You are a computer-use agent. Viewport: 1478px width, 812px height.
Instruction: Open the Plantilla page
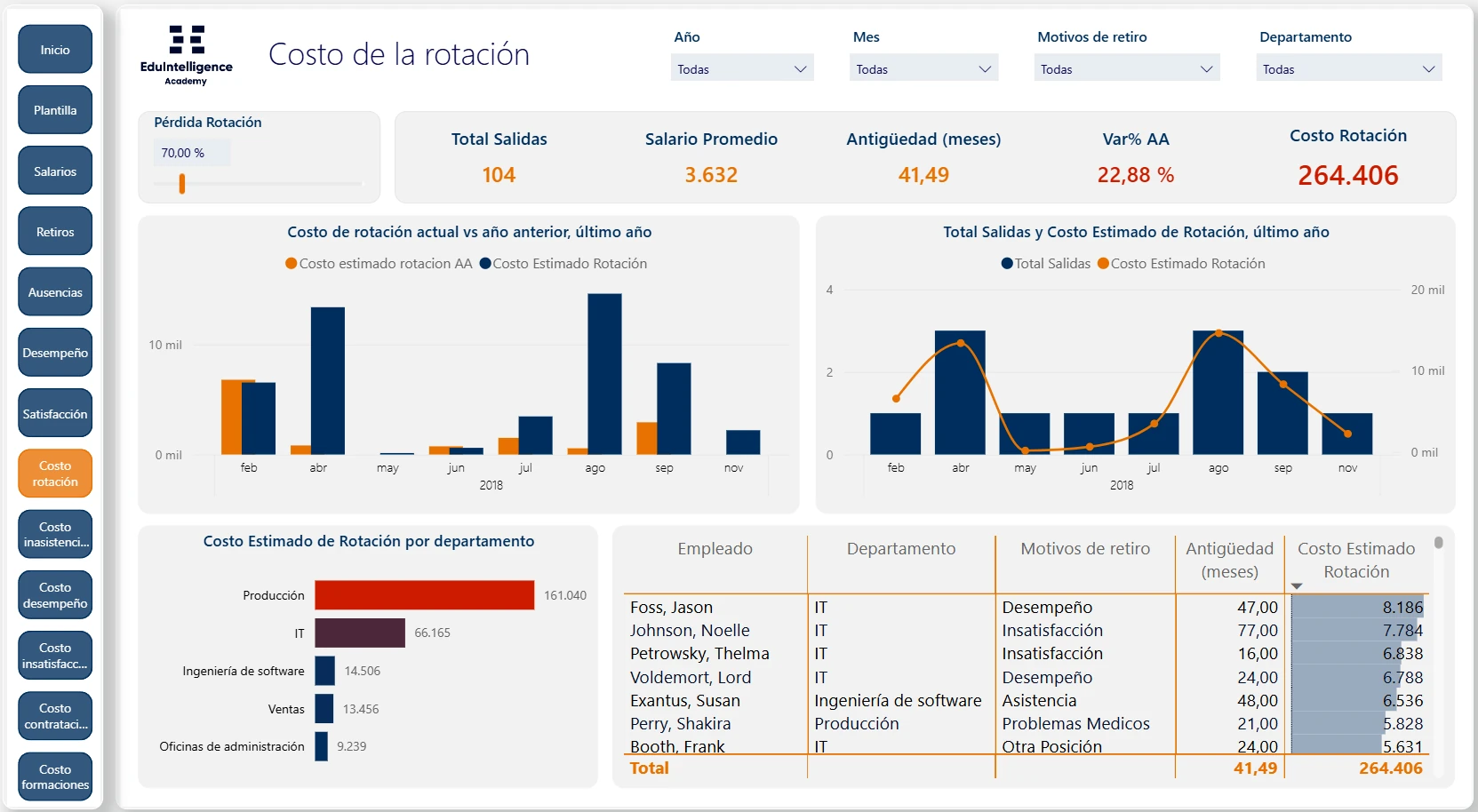[x=55, y=110]
